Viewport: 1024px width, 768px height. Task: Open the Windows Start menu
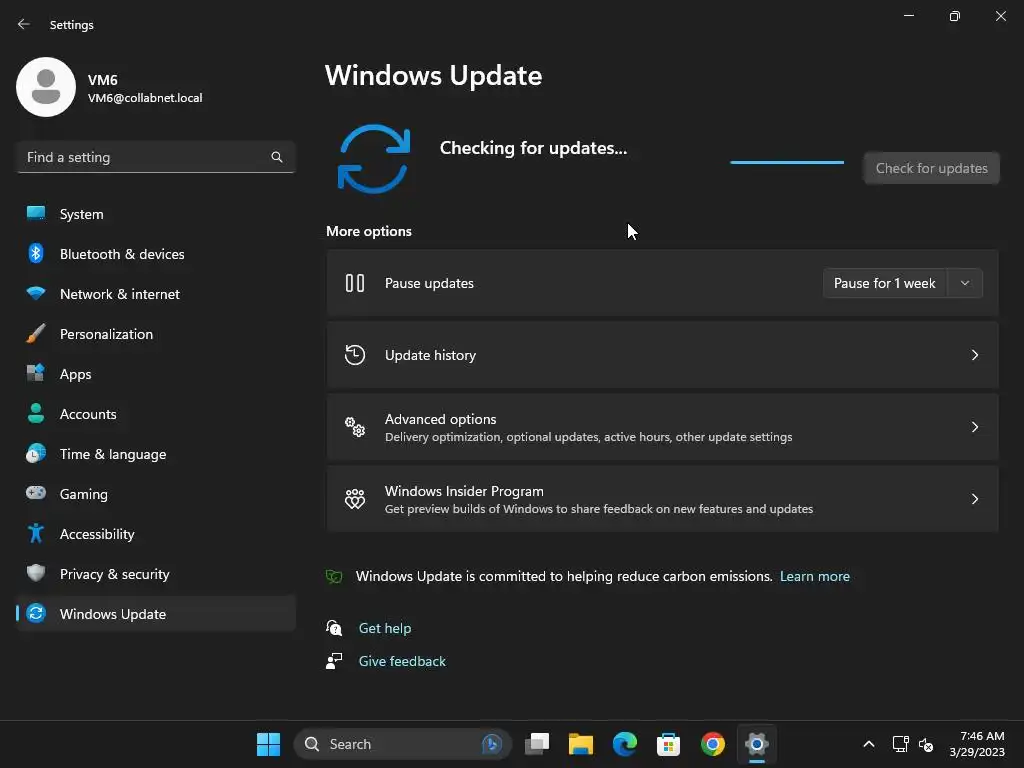[268, 744]
